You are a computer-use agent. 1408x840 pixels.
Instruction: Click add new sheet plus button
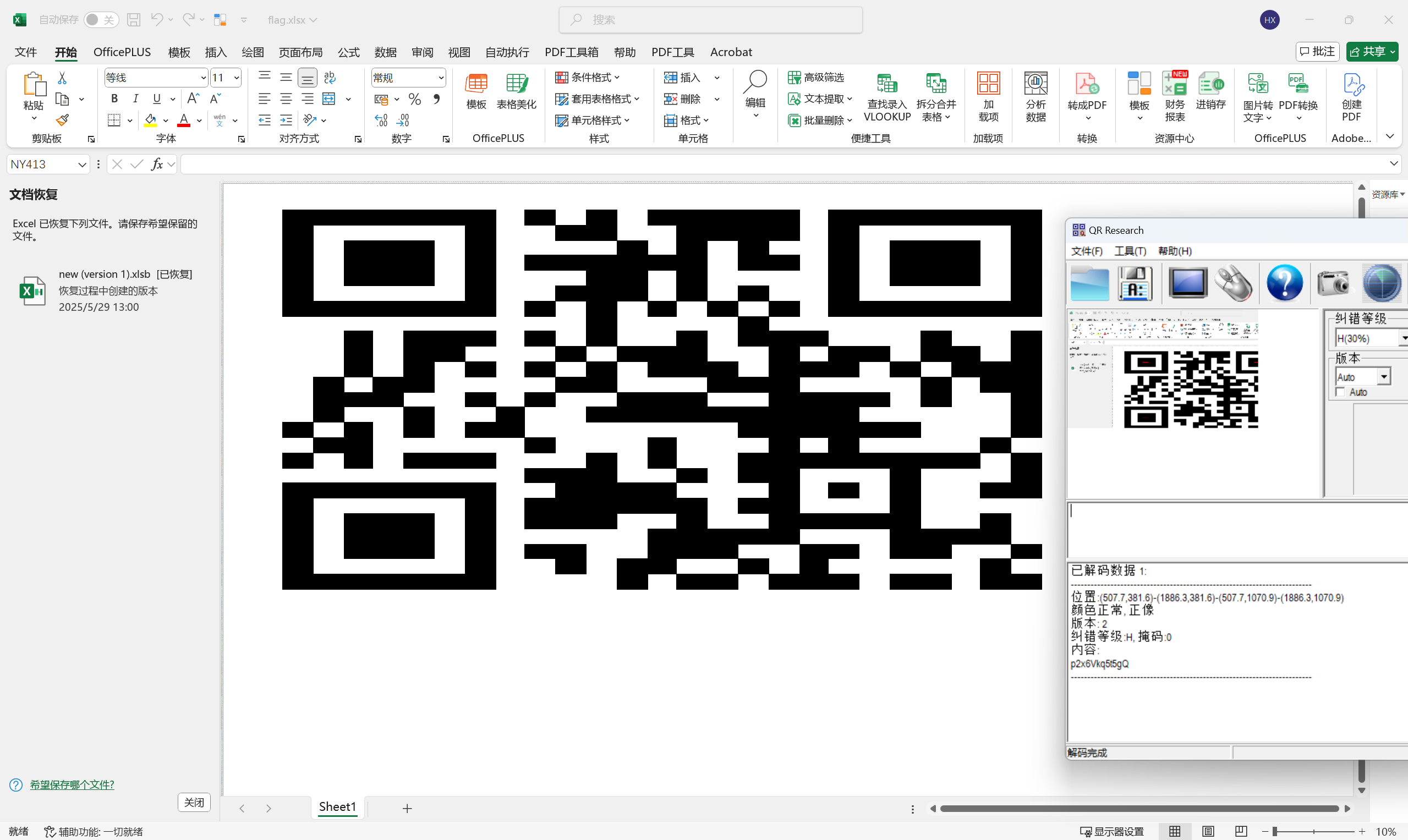coord(407,808)
